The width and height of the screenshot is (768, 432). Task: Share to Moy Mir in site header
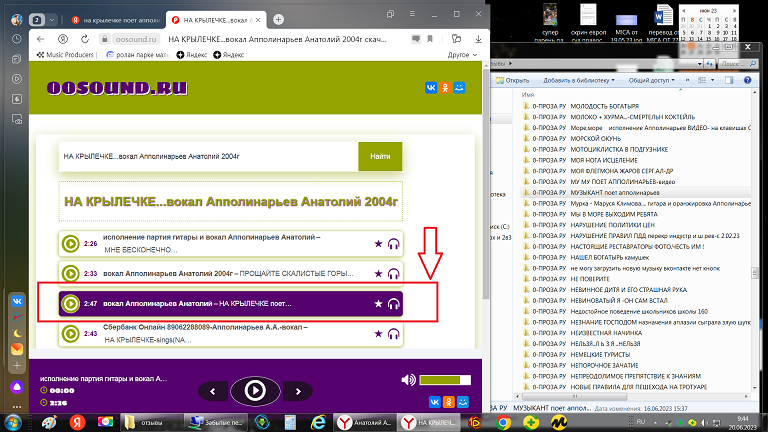pos(459,88)
